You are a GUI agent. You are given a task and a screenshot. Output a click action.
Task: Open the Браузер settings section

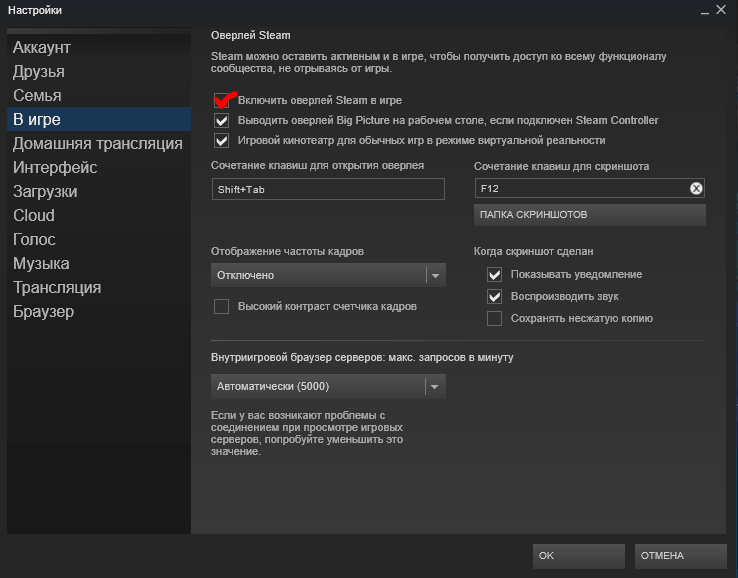43,311
